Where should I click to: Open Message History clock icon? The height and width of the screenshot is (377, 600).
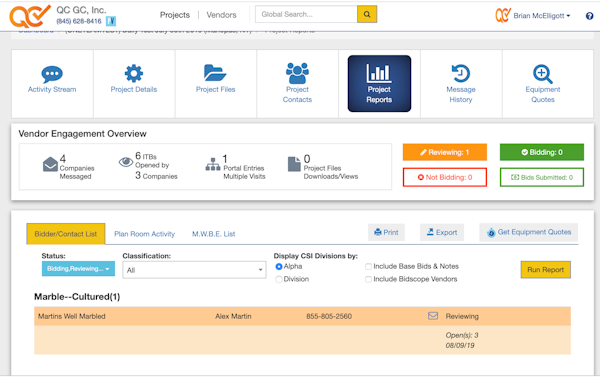pyautogui.click(x=461, y=73)
